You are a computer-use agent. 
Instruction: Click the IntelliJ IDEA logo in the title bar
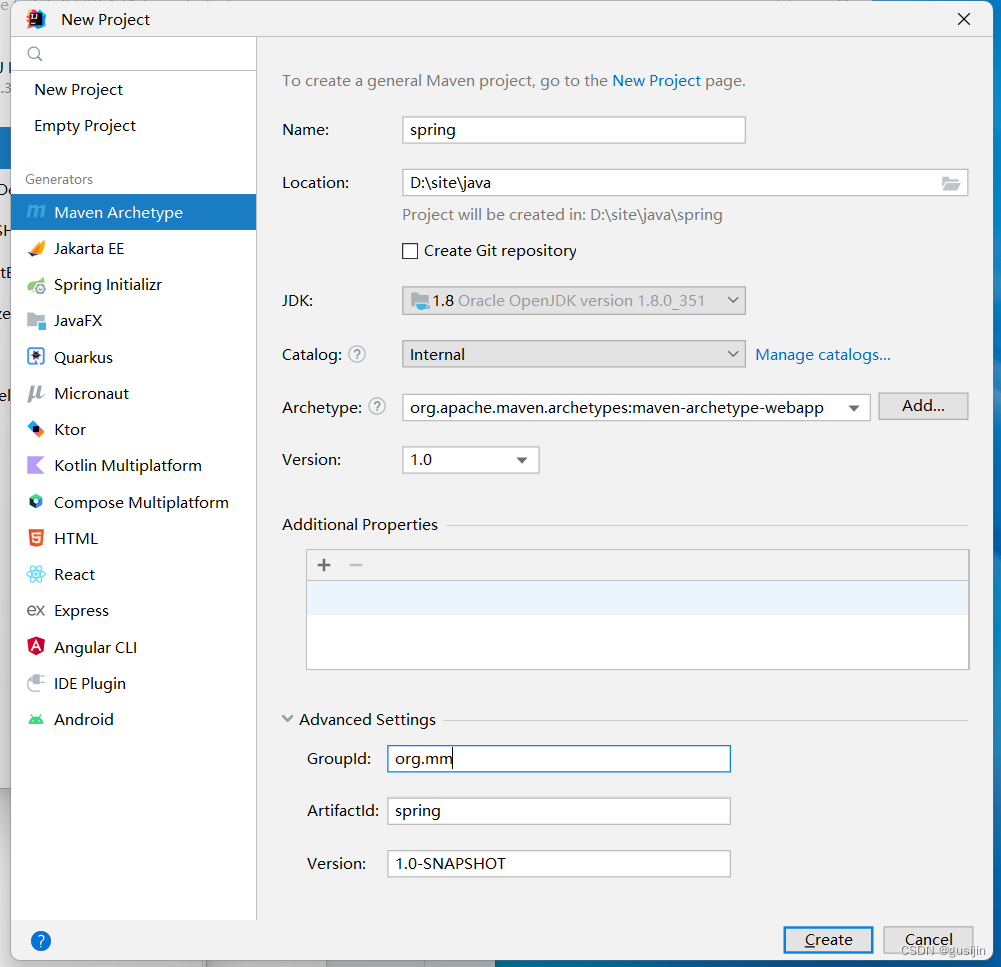coord(36,19)
